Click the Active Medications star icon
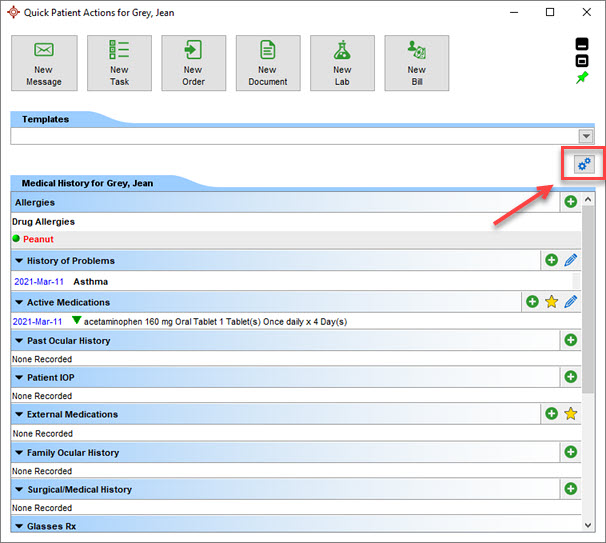 551,302
